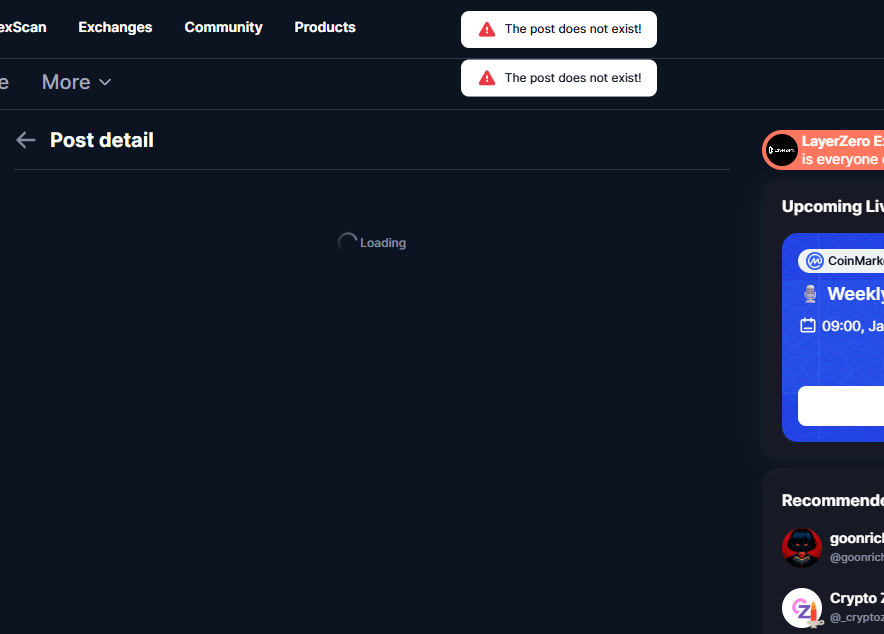This screenshot has height=634, width=884.
Task: Dismiss the top 'The post does not exist!' toast
Action: 559,29
